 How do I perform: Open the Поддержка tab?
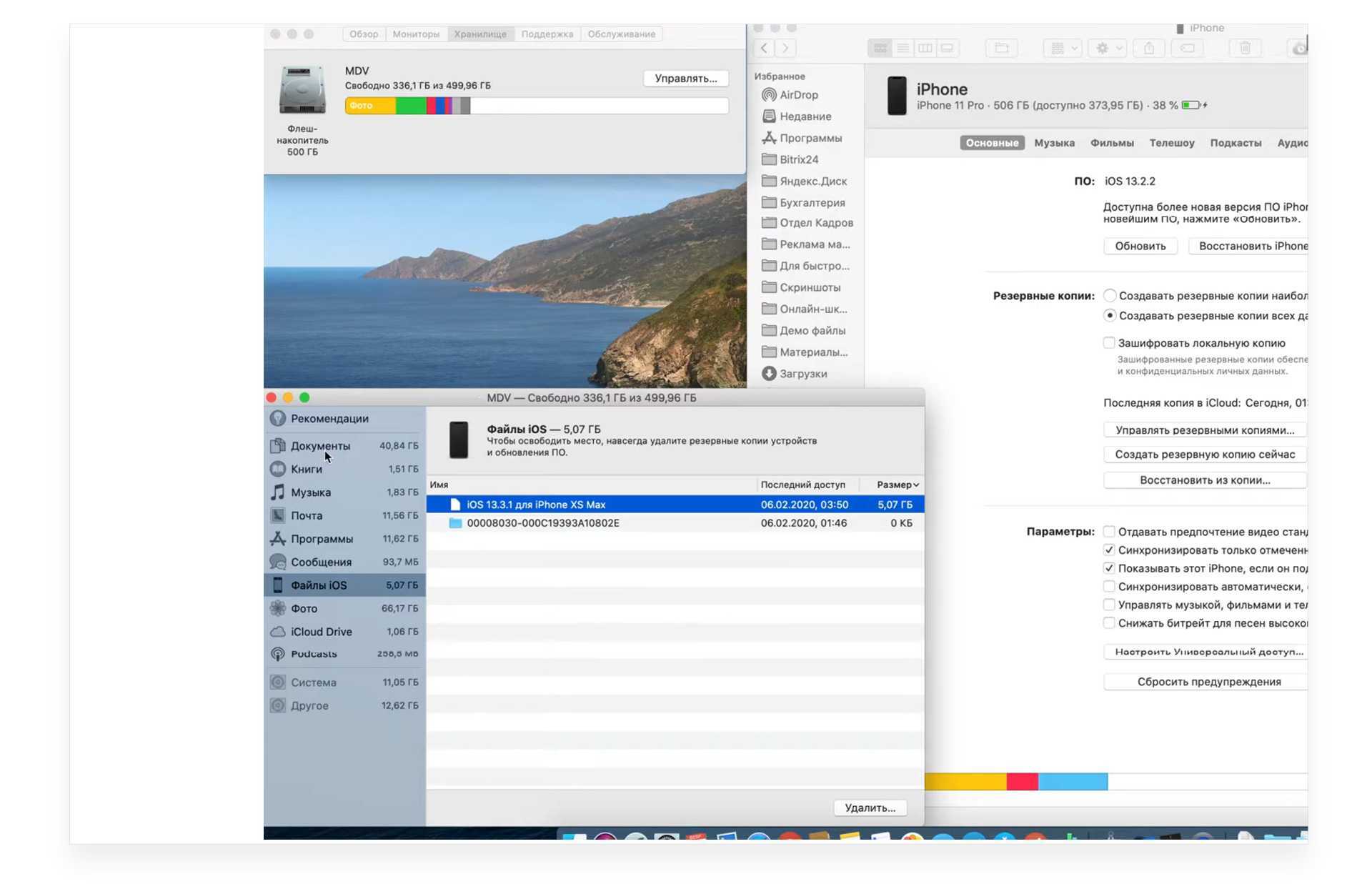[x=547, y=34]
